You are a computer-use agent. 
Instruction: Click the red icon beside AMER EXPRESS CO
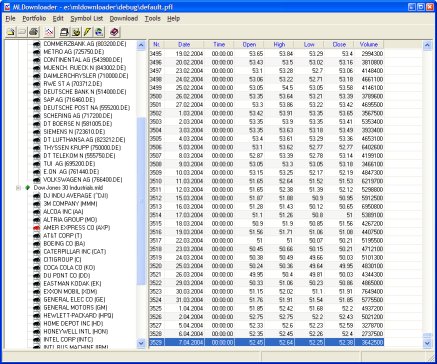click(37, 228)
